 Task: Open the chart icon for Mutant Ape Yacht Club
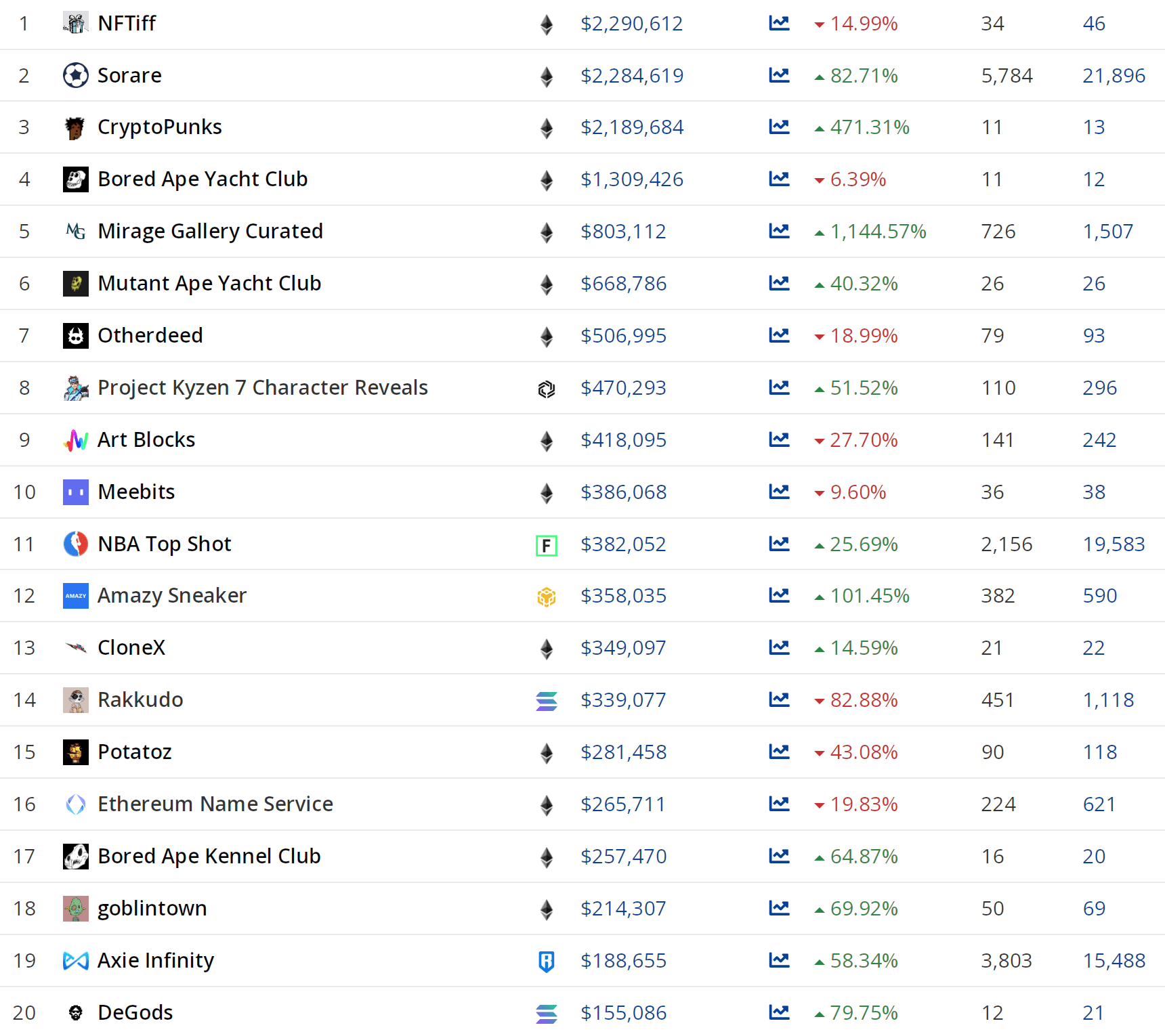(x=779, y=284)
